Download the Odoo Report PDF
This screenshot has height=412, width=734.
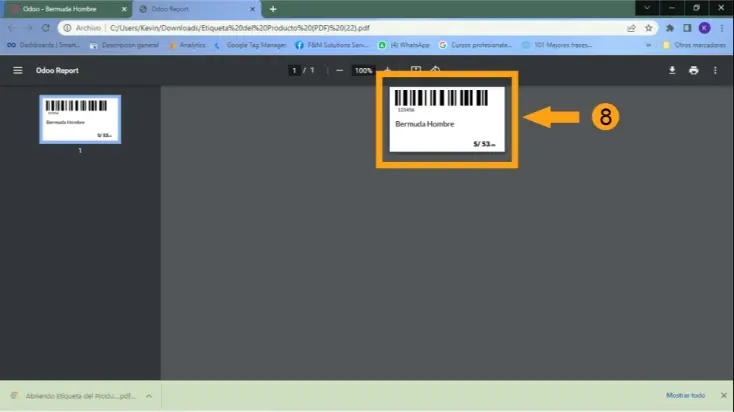point(671,71)
